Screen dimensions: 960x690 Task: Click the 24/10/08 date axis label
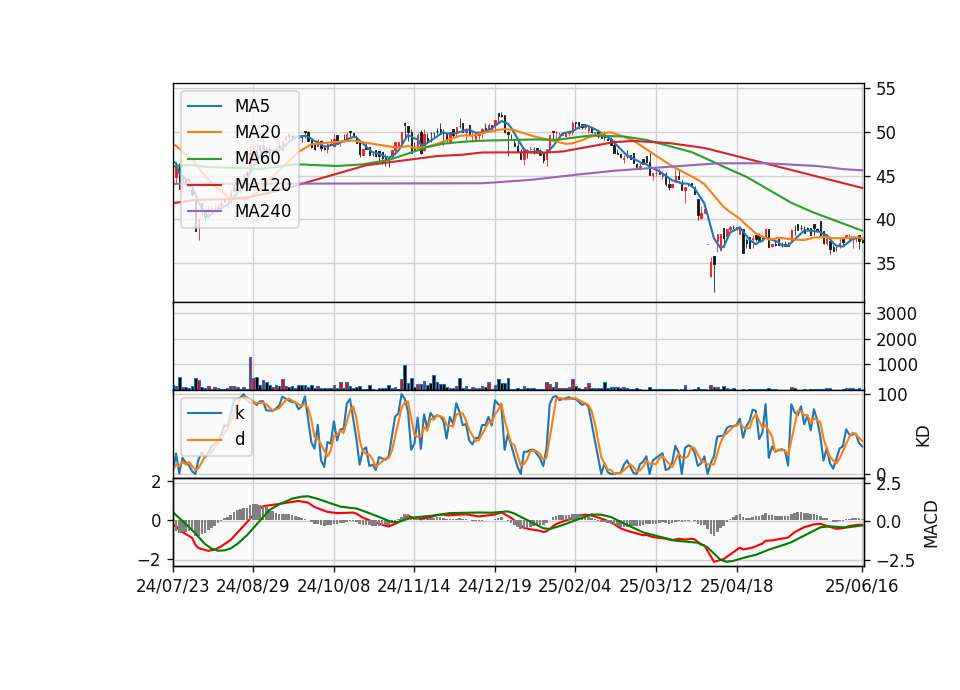click(334, 586)
